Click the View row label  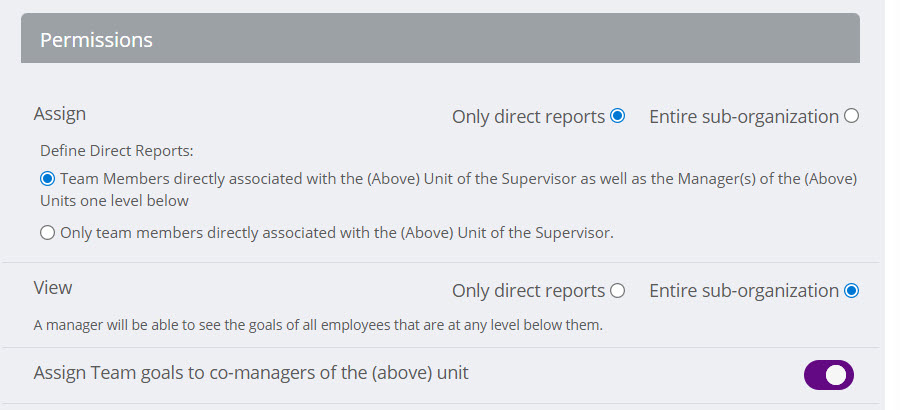point(53,288)
